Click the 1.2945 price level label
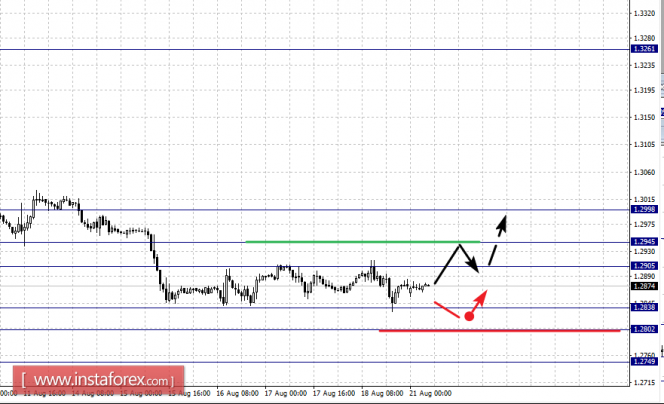 644,242
